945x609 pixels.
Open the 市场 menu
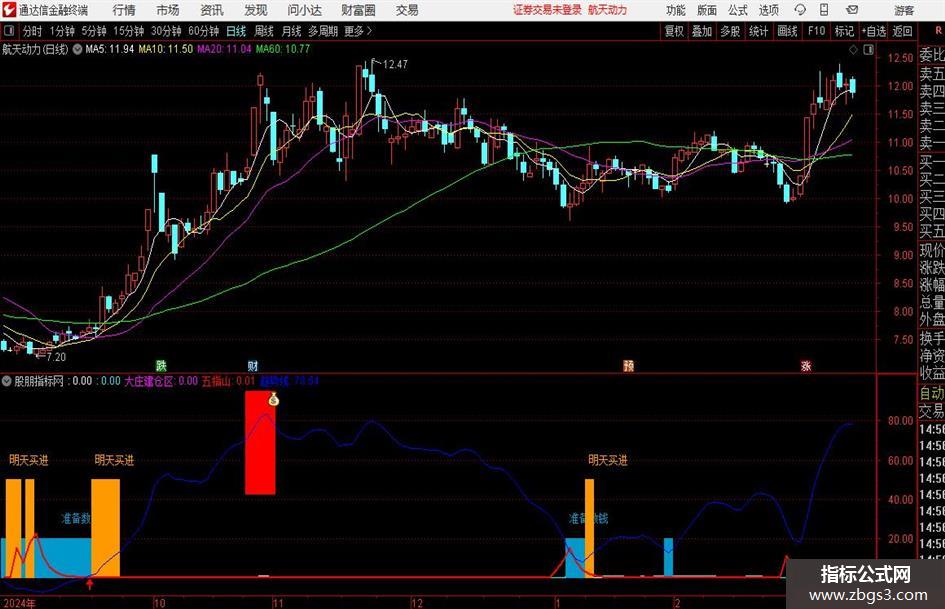(168, 10)
